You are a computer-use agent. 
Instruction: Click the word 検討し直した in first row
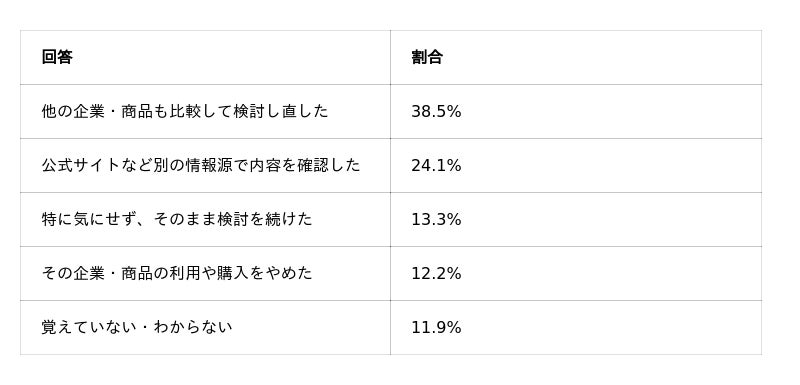tap(281, 111)
